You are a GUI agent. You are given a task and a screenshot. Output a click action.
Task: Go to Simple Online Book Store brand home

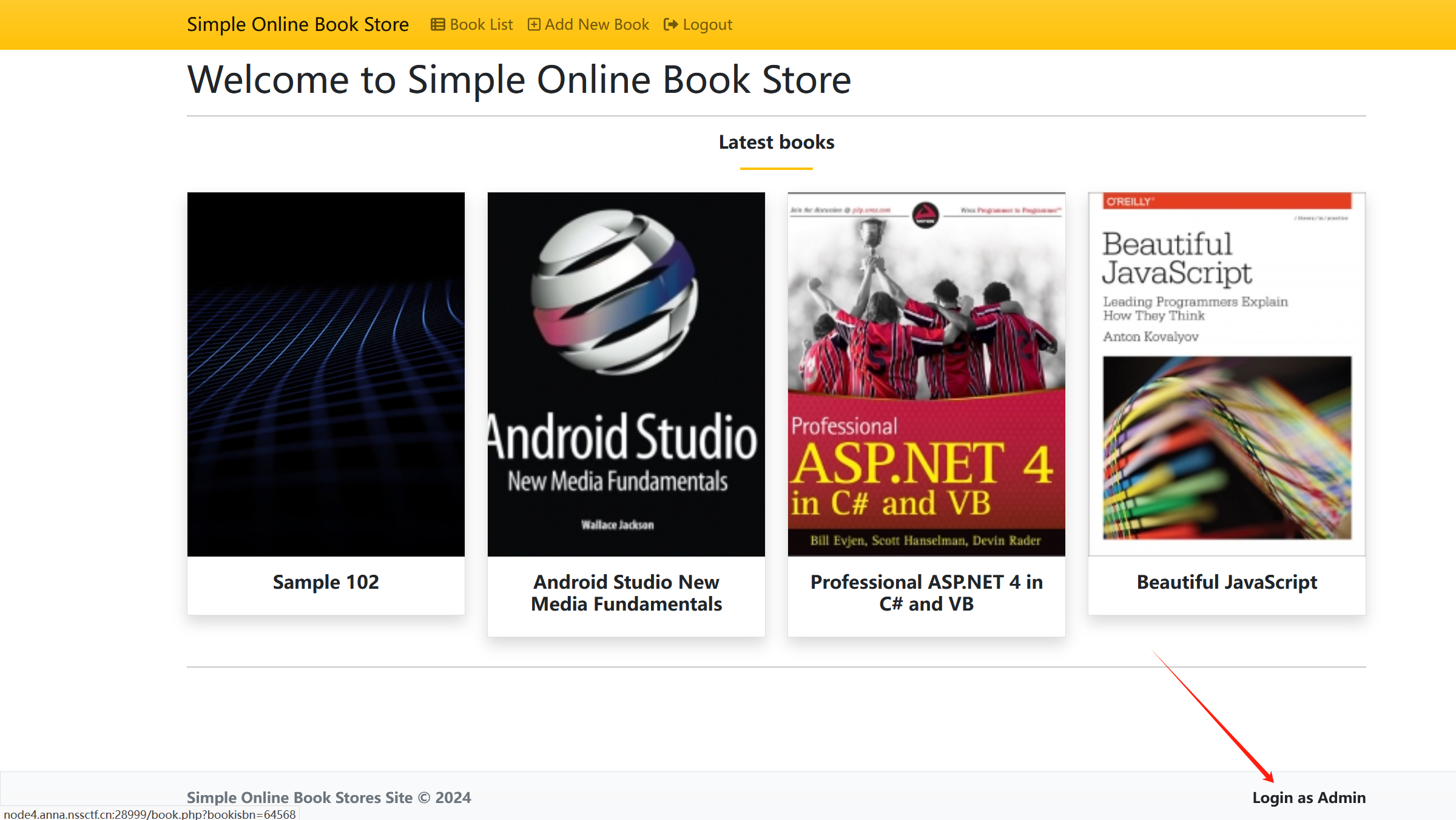coord(297,24)
